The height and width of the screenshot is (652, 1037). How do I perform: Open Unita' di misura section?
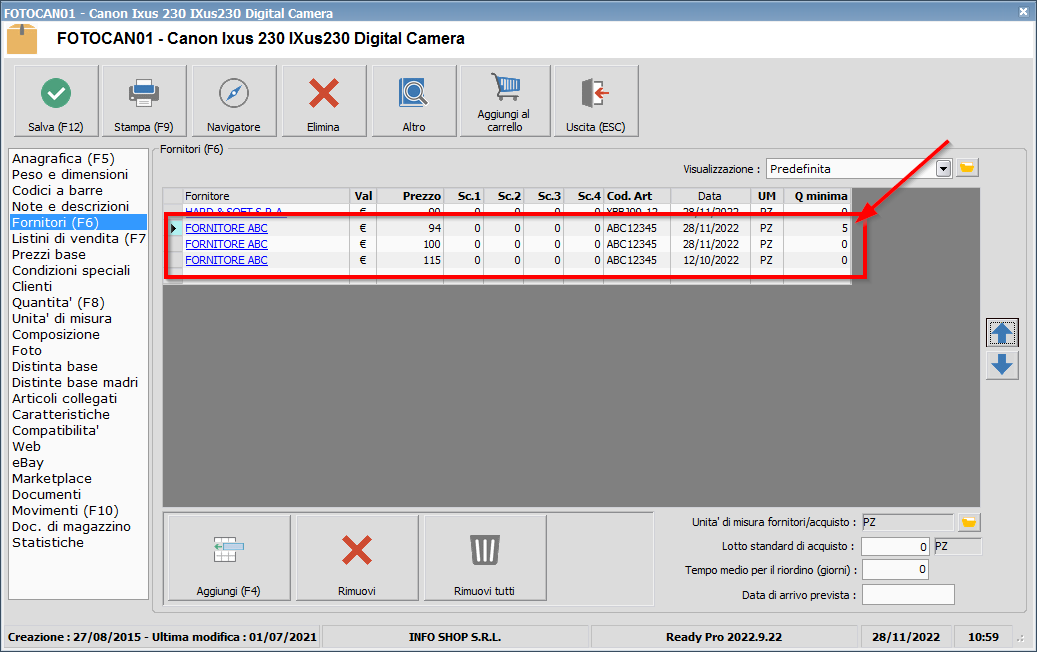62,319
